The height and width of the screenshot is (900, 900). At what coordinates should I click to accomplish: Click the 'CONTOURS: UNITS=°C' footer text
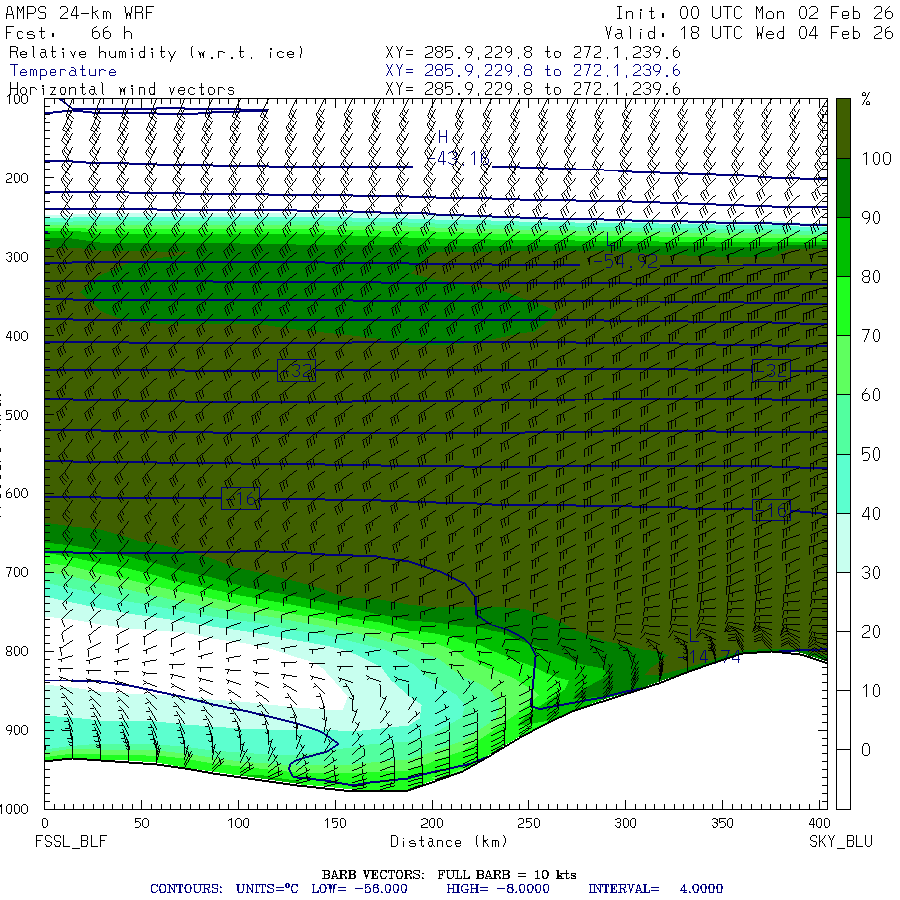pos(224,889)
